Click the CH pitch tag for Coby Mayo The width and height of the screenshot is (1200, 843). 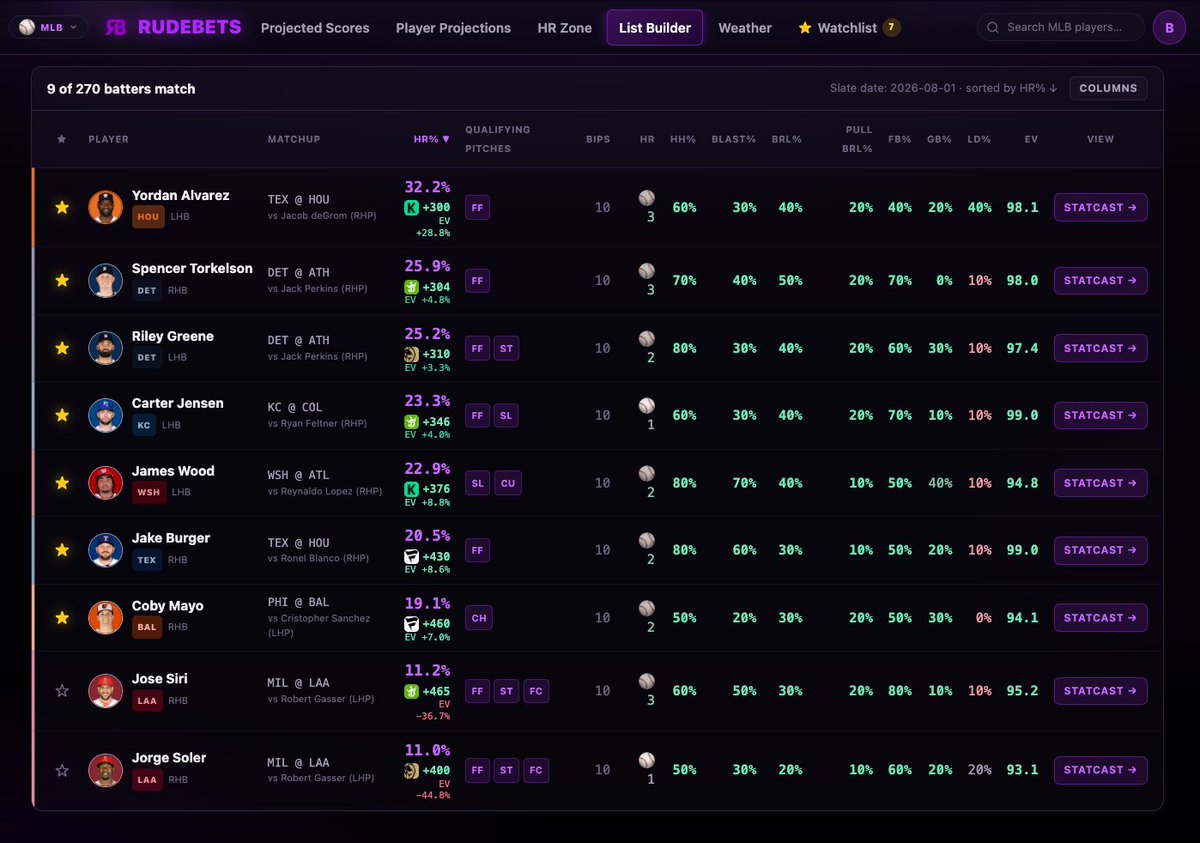(479, 618)
